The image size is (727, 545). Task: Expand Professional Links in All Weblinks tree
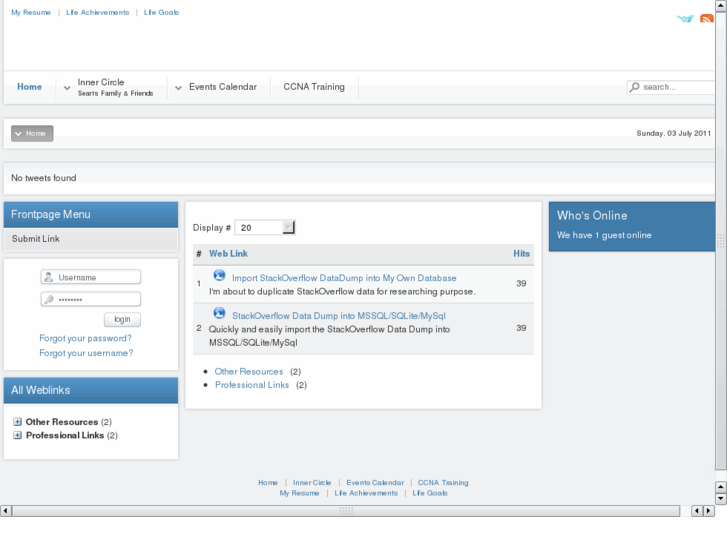[17, 435]
